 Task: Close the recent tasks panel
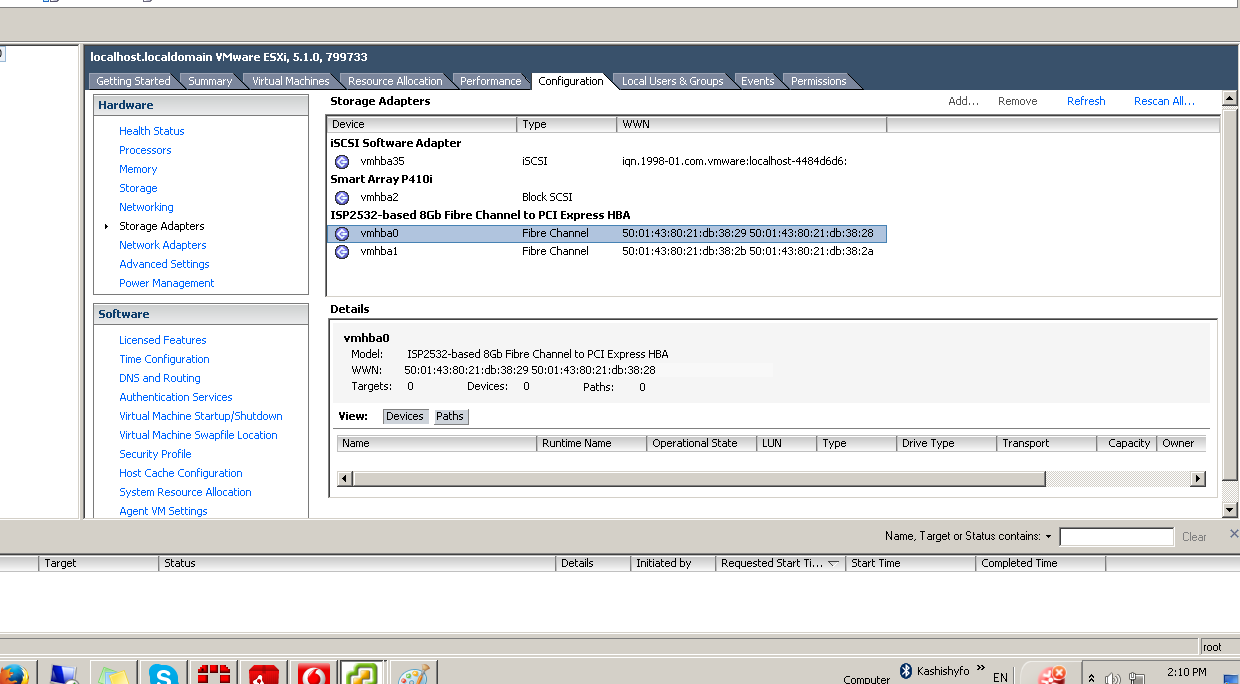1234,534
